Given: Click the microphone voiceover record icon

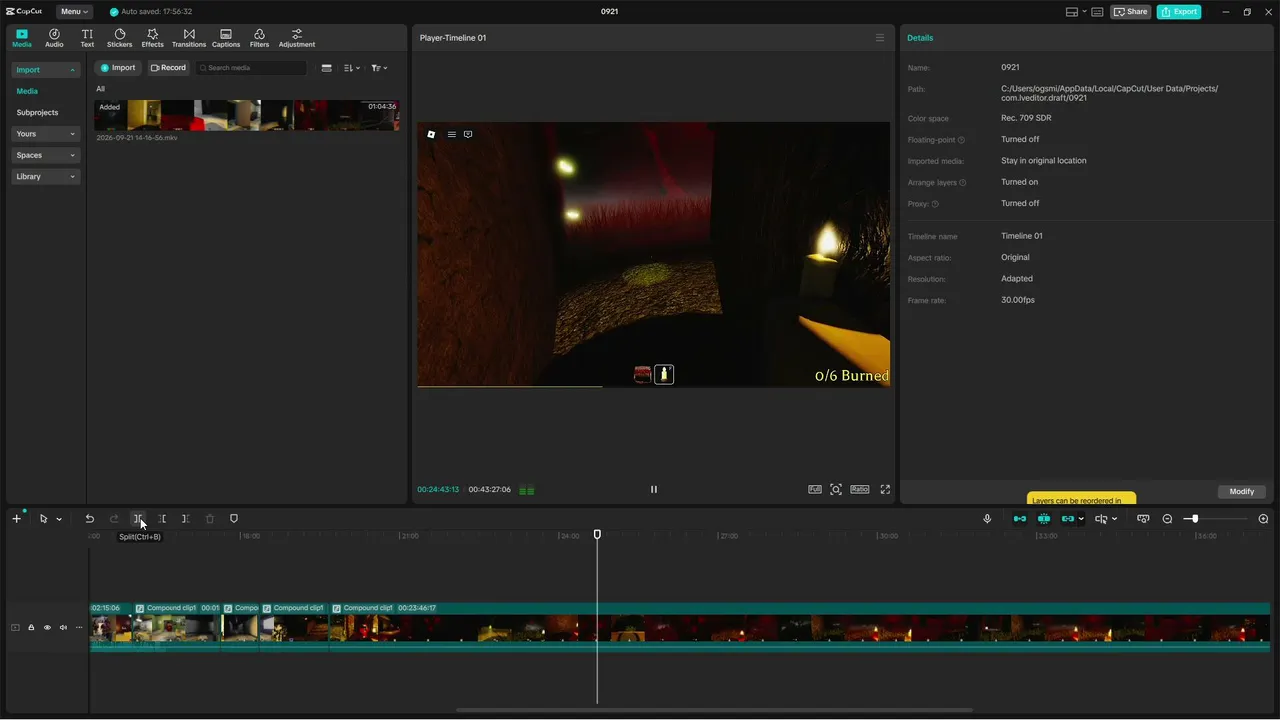Looking at the screenshot, I should pos(987,519).
